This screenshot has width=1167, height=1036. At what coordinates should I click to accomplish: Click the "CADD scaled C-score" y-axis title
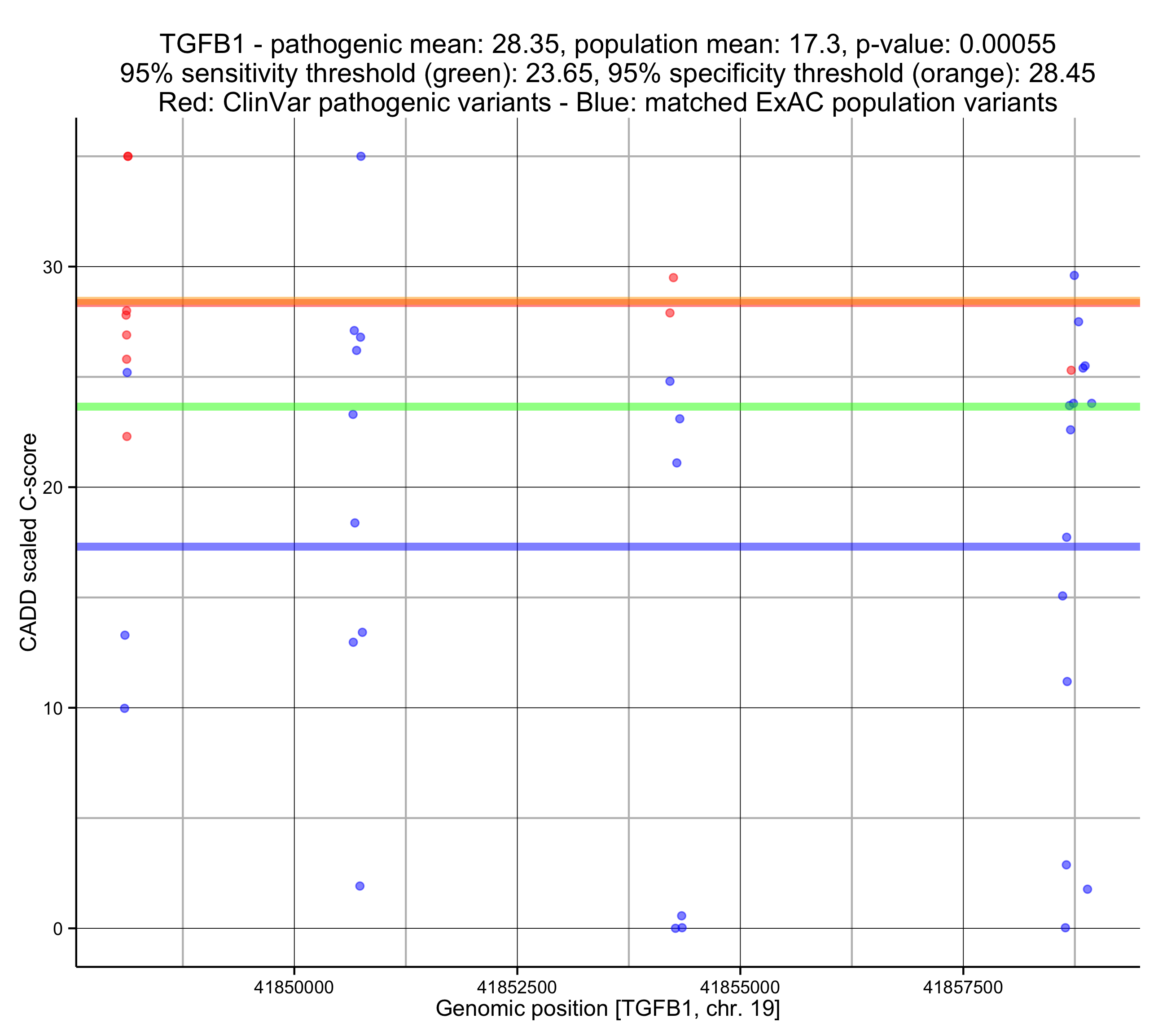coord(29,543)
